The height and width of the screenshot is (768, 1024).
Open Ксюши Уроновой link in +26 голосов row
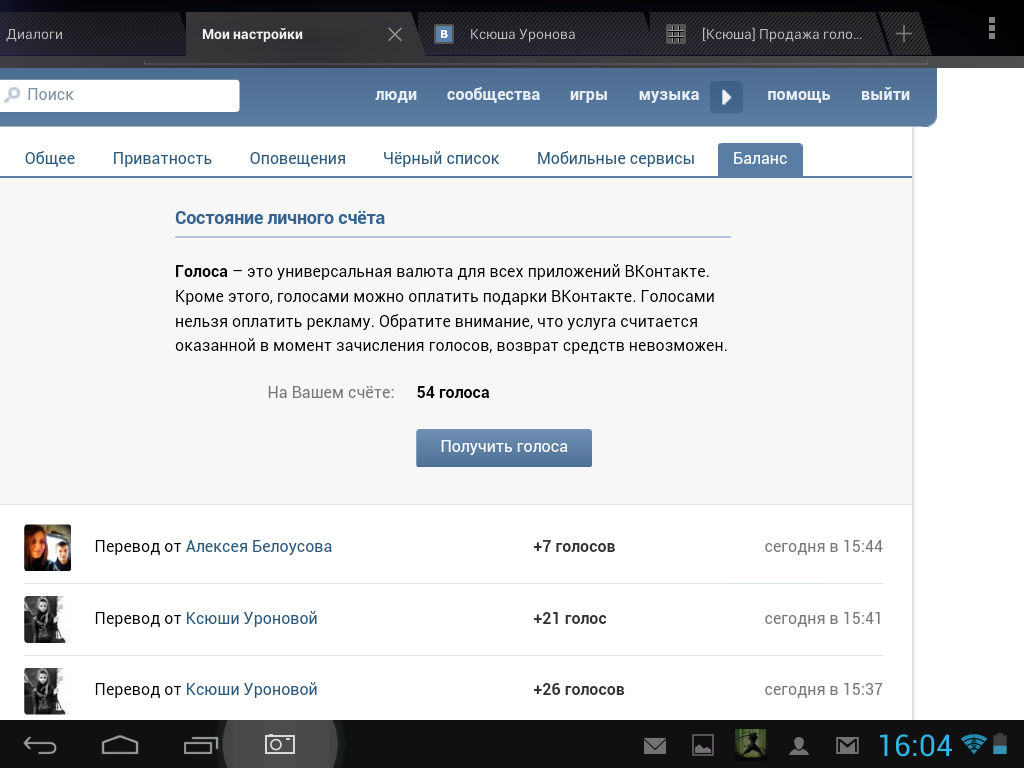(x=251, y=690)
